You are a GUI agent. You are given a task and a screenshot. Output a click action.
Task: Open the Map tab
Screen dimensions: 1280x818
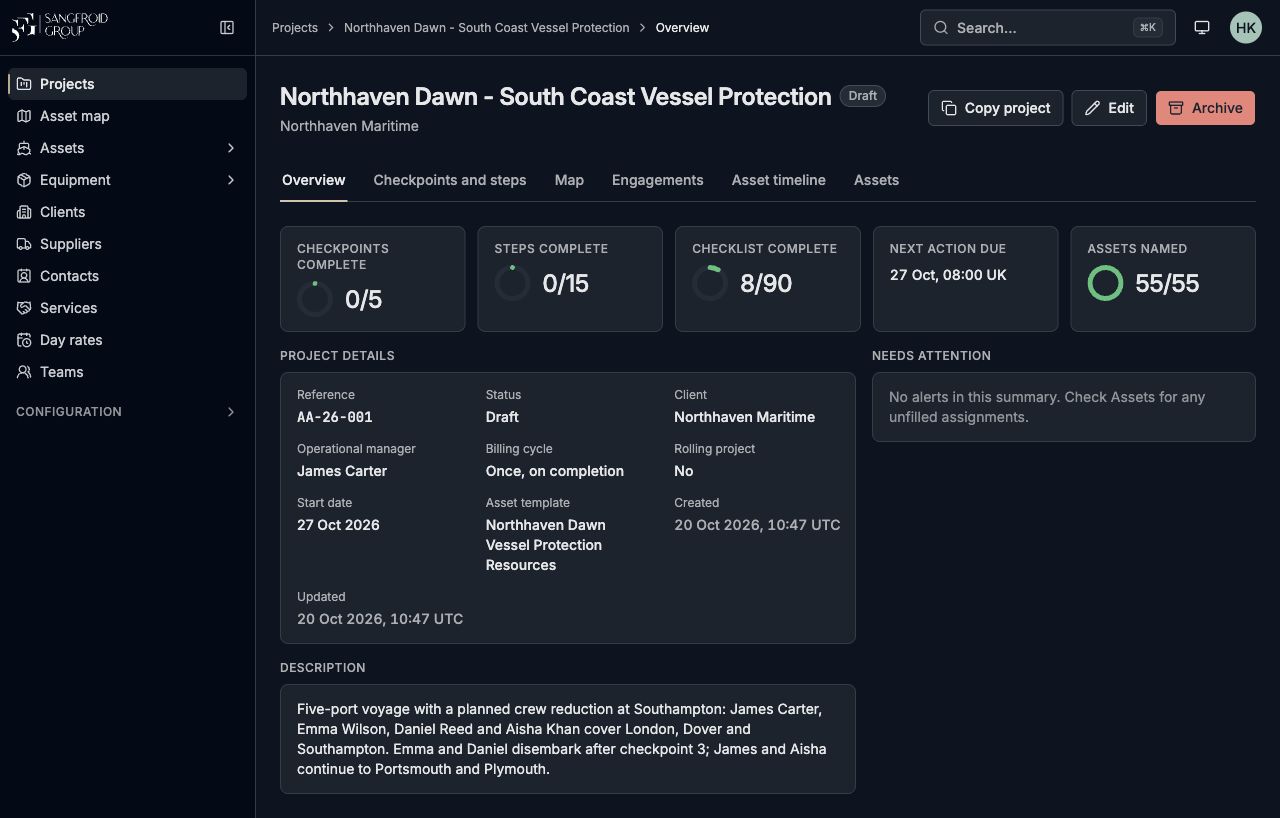point(569,180)
